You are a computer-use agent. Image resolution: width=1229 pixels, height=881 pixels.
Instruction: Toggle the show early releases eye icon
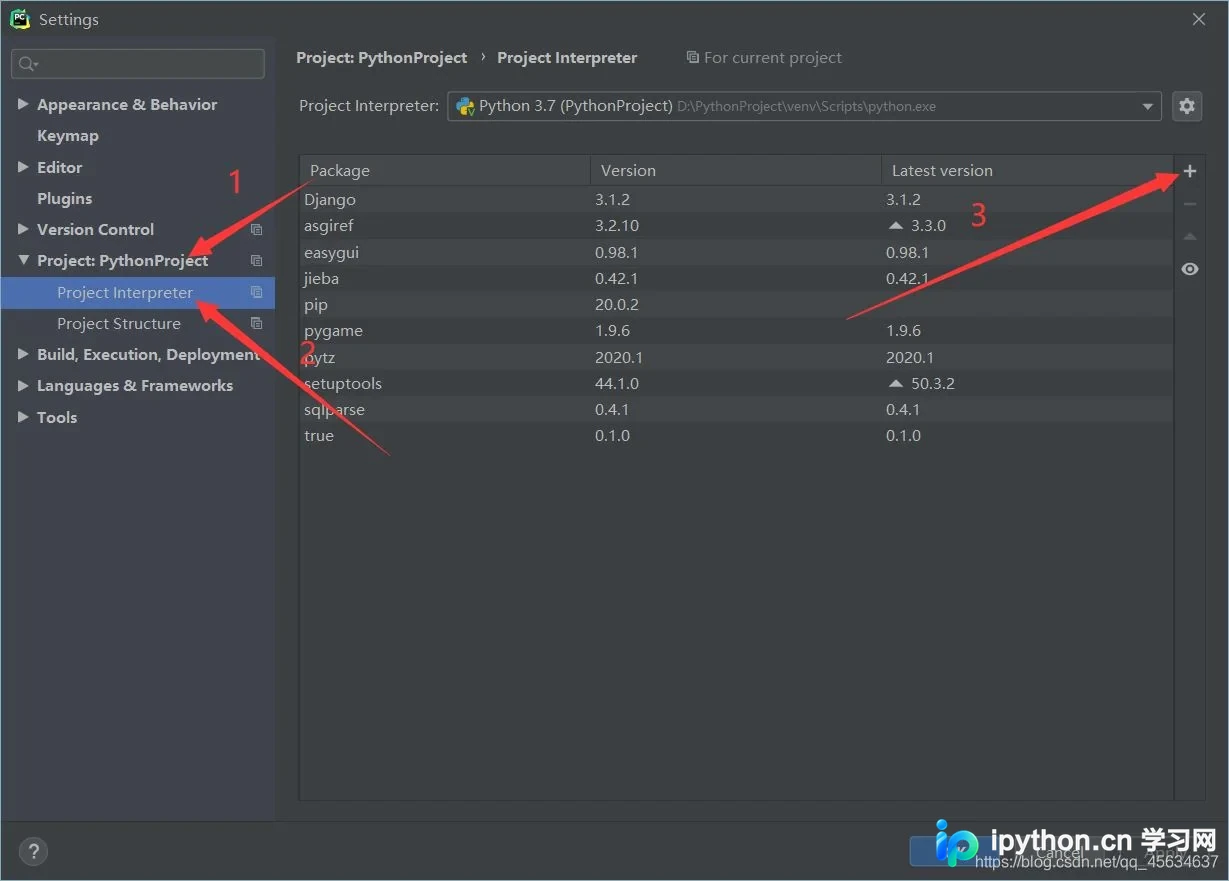(1189, 269)
